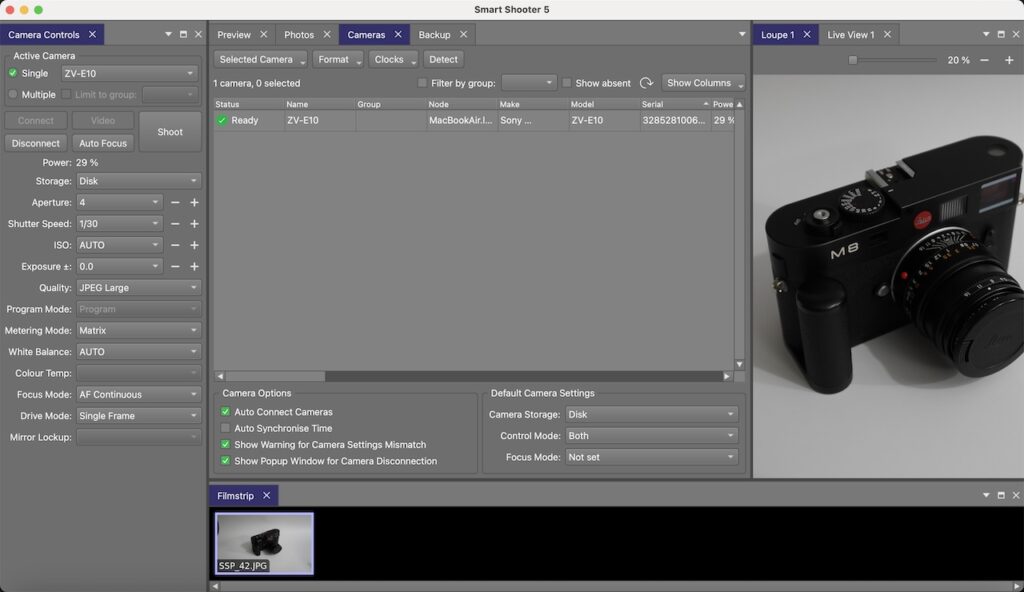Select the SSP_42.JPG filmstrip thumbnail
Viewport: 1024px width, 592px height.
(x=264, y=544)
